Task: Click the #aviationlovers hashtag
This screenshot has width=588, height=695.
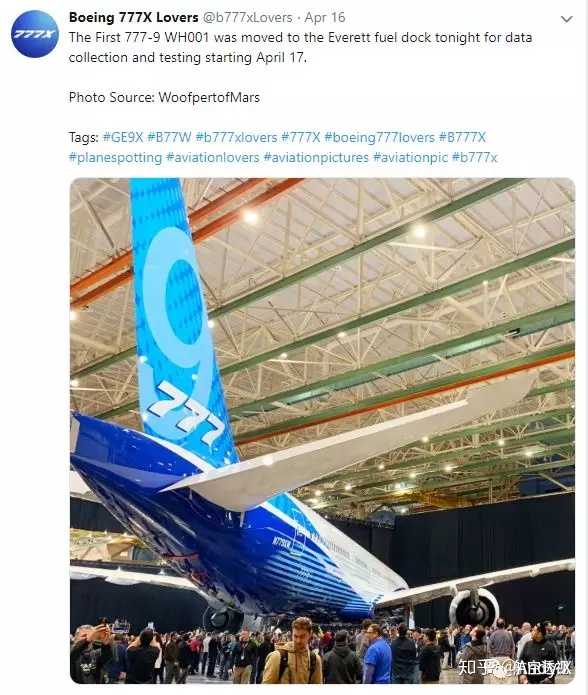Action: click(x=213, y=157)
